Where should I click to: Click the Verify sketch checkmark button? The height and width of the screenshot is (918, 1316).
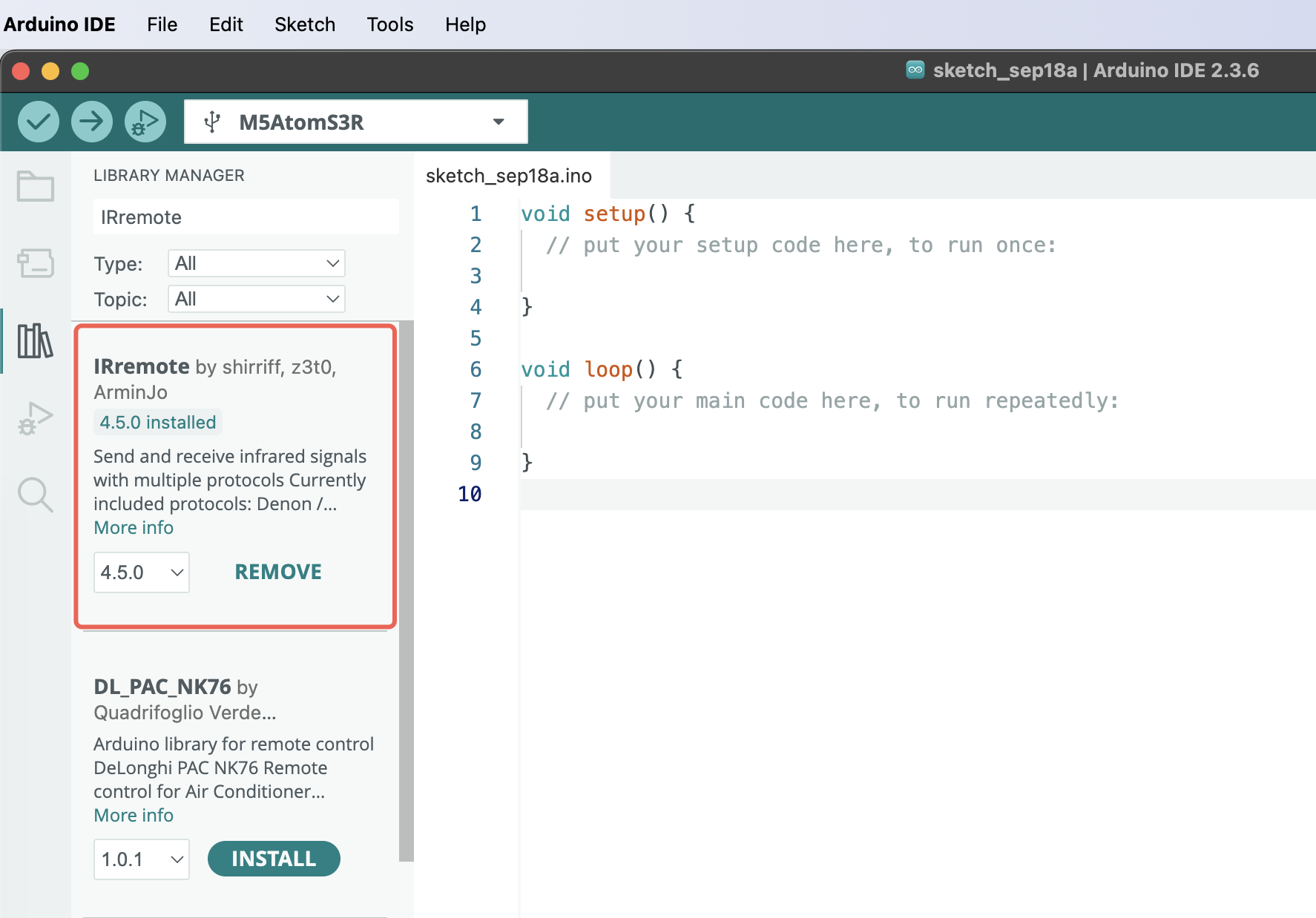pos(39,122)
